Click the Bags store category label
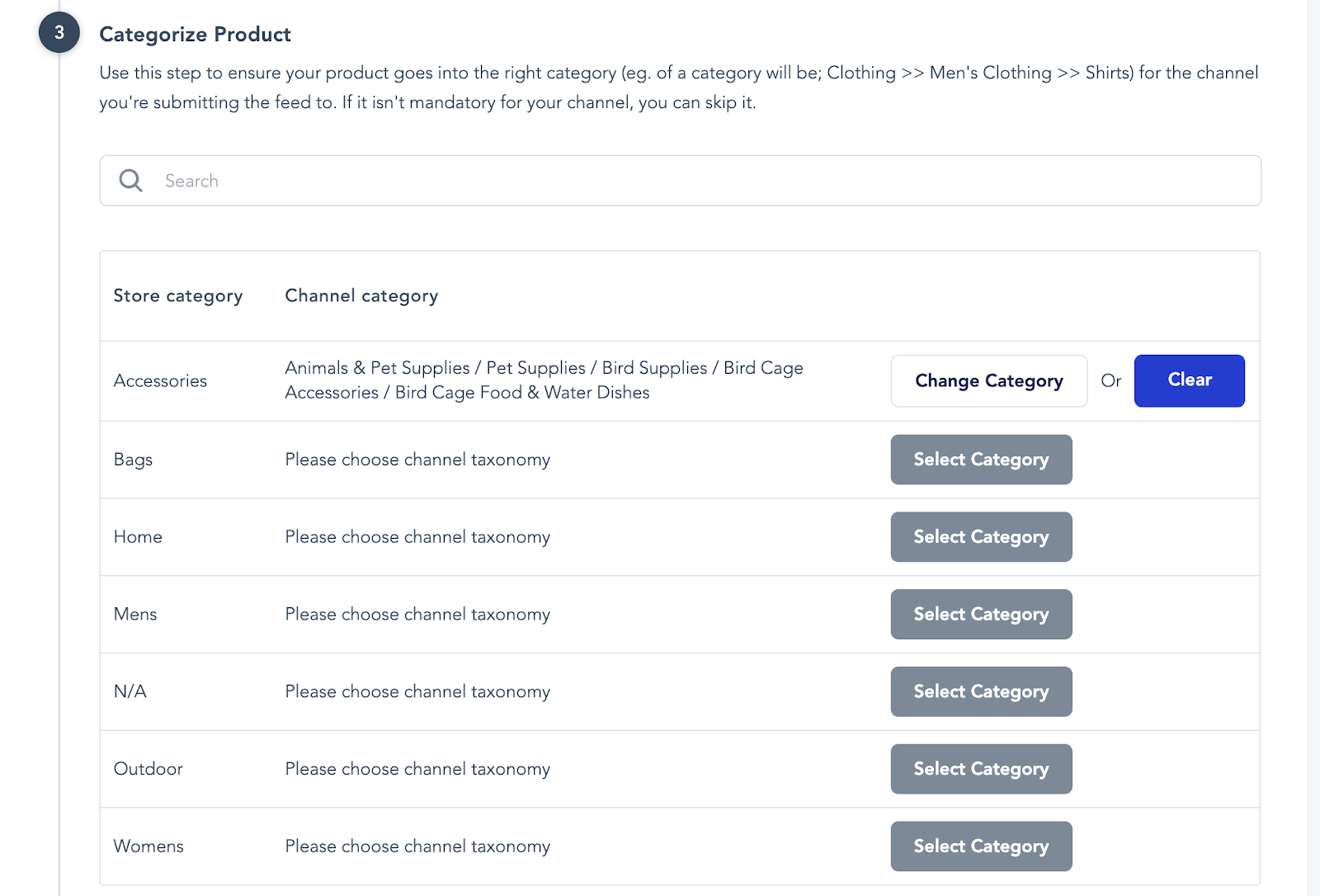 click(x=133, y=460)
